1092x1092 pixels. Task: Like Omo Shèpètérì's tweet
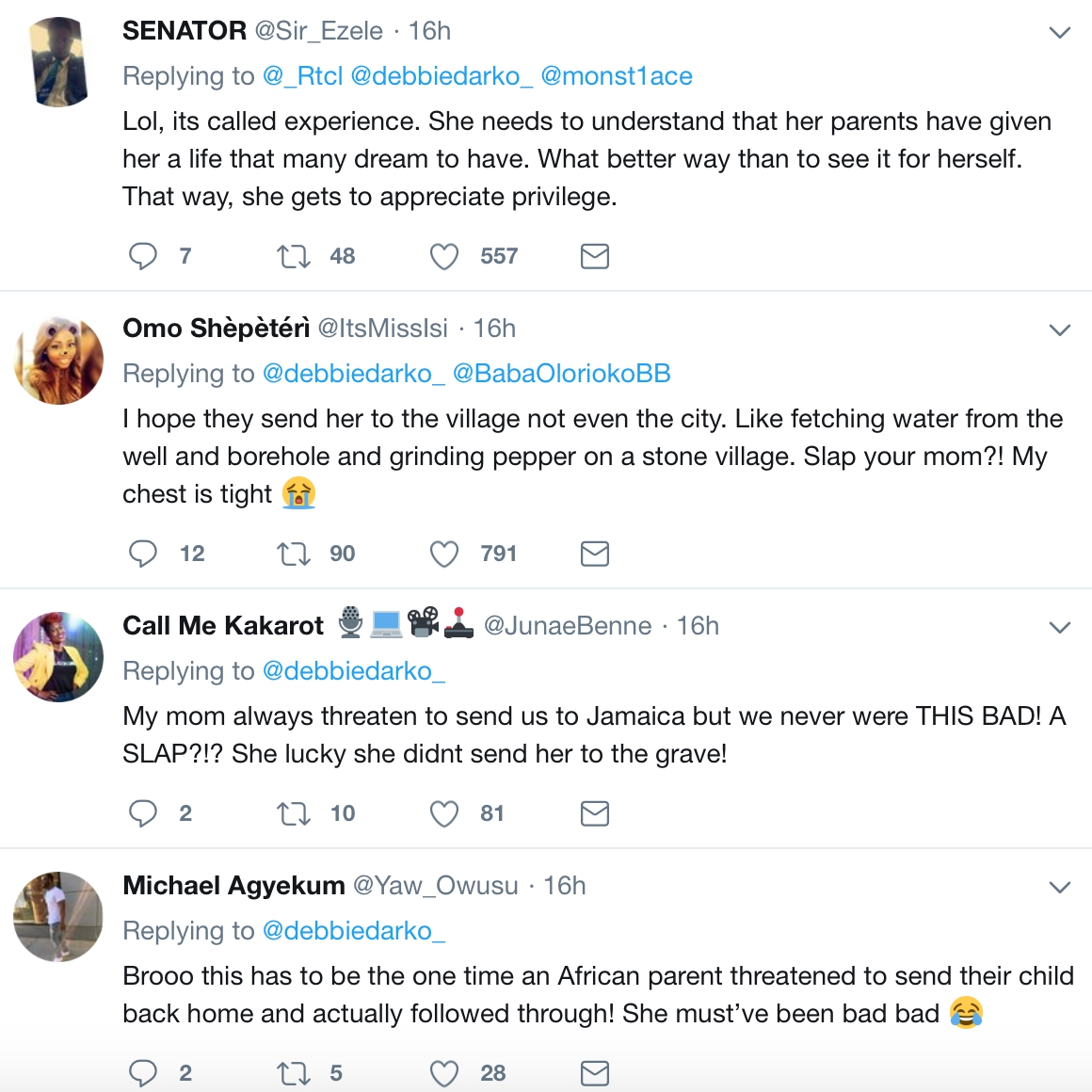pyautogui.click(x=443, y=554)
